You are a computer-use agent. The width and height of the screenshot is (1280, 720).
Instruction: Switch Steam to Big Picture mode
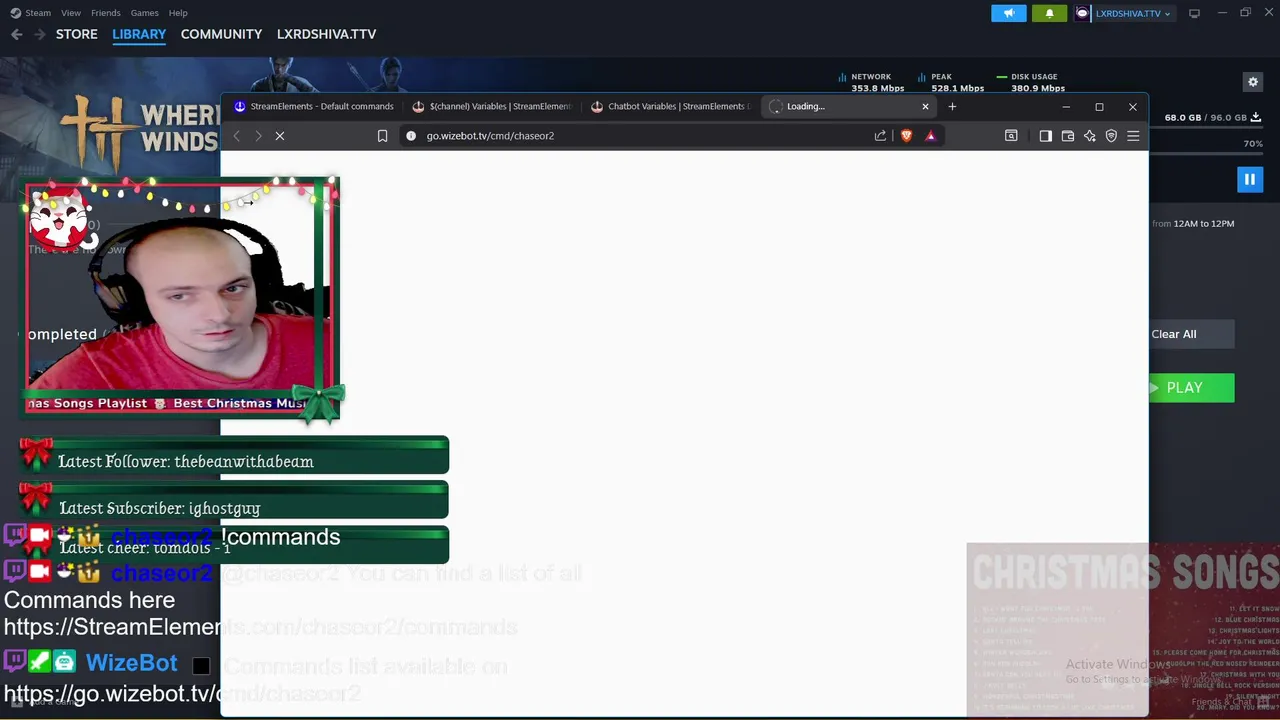pos(1194,13)
